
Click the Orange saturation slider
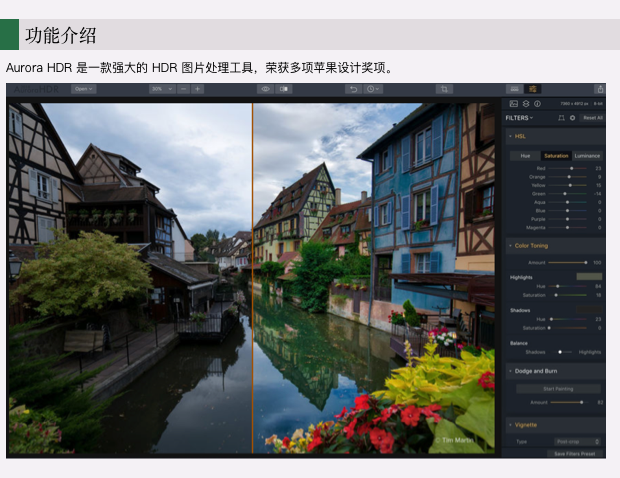click(567, 177)
